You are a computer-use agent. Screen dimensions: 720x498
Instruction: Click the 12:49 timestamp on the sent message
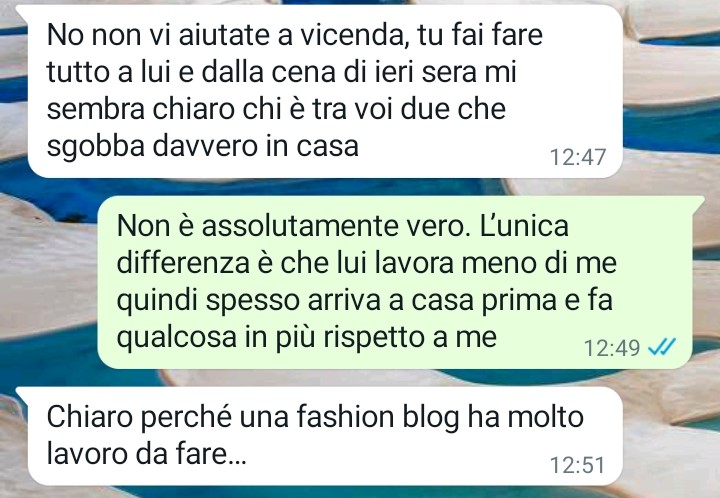pos(612,348)
